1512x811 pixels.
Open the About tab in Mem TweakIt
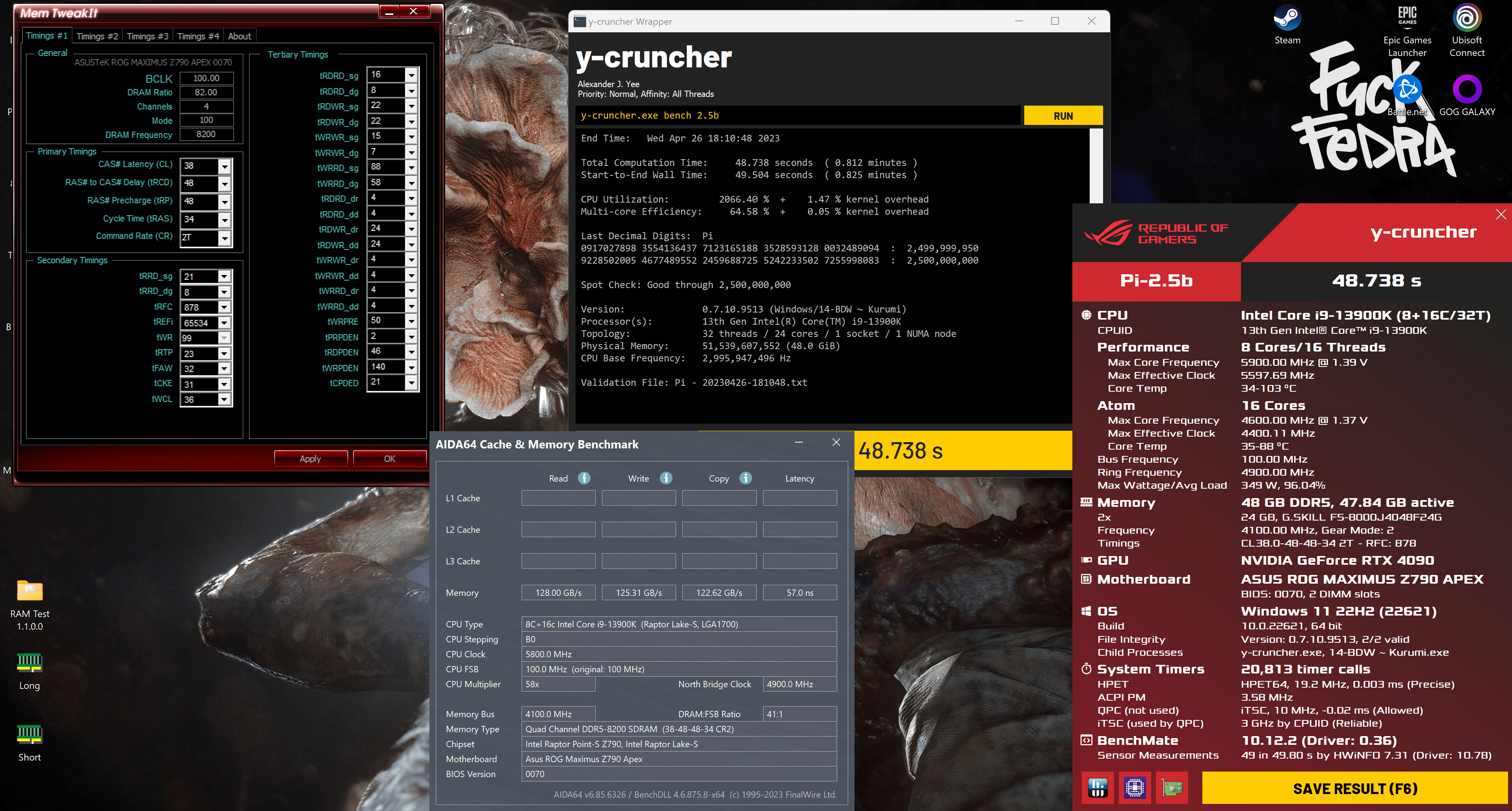coord(240,36)
